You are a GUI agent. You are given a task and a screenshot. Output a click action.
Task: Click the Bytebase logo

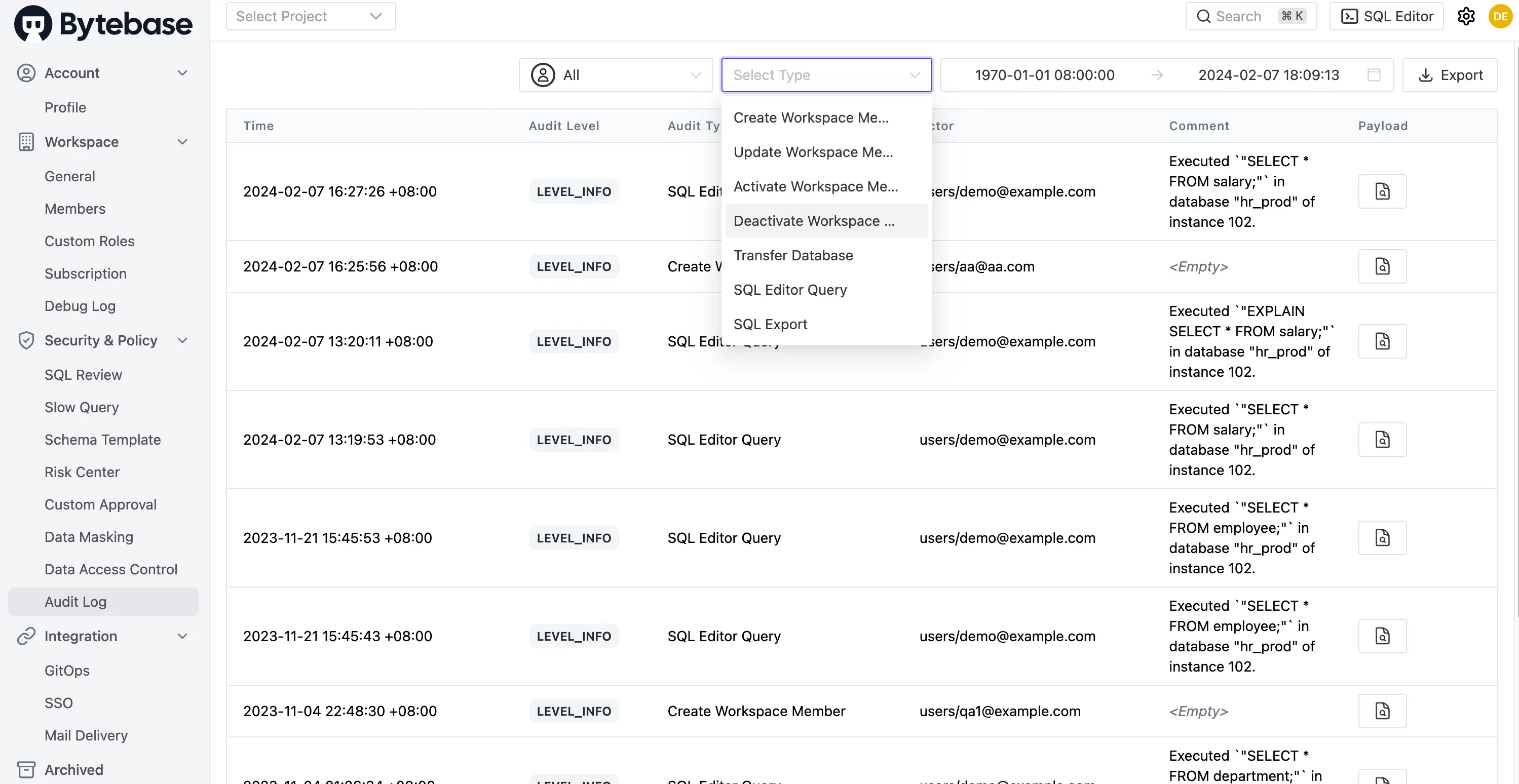[x=103, y=24]
